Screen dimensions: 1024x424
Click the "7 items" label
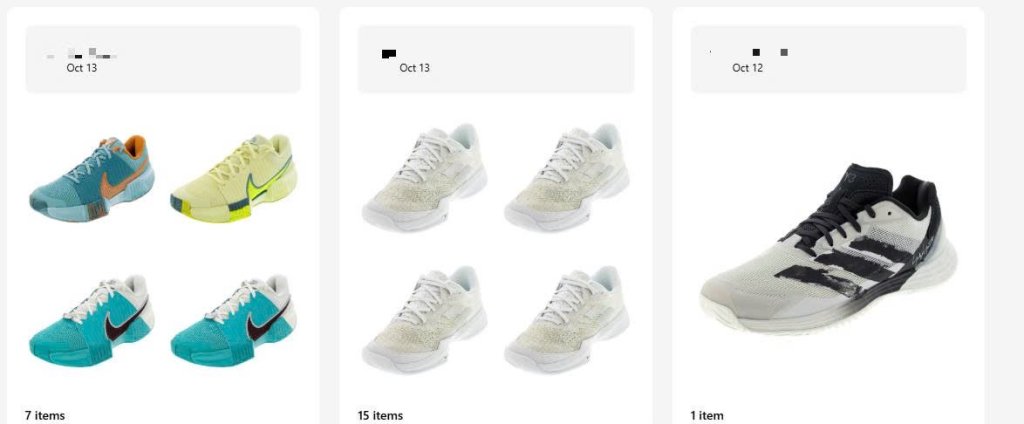(x=45, y=415)
